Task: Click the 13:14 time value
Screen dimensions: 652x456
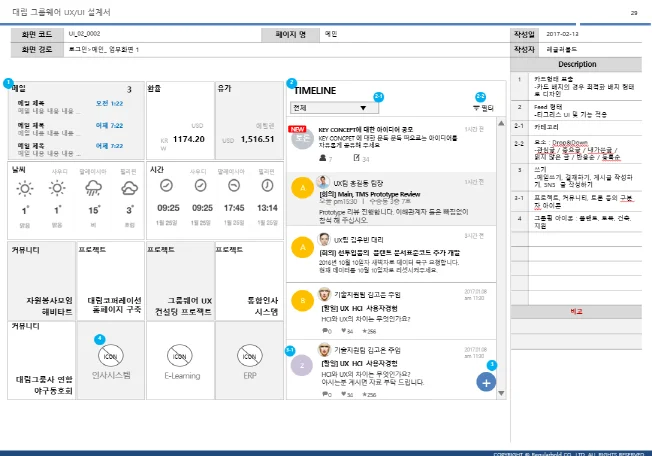Action: [x=267, y=208]
